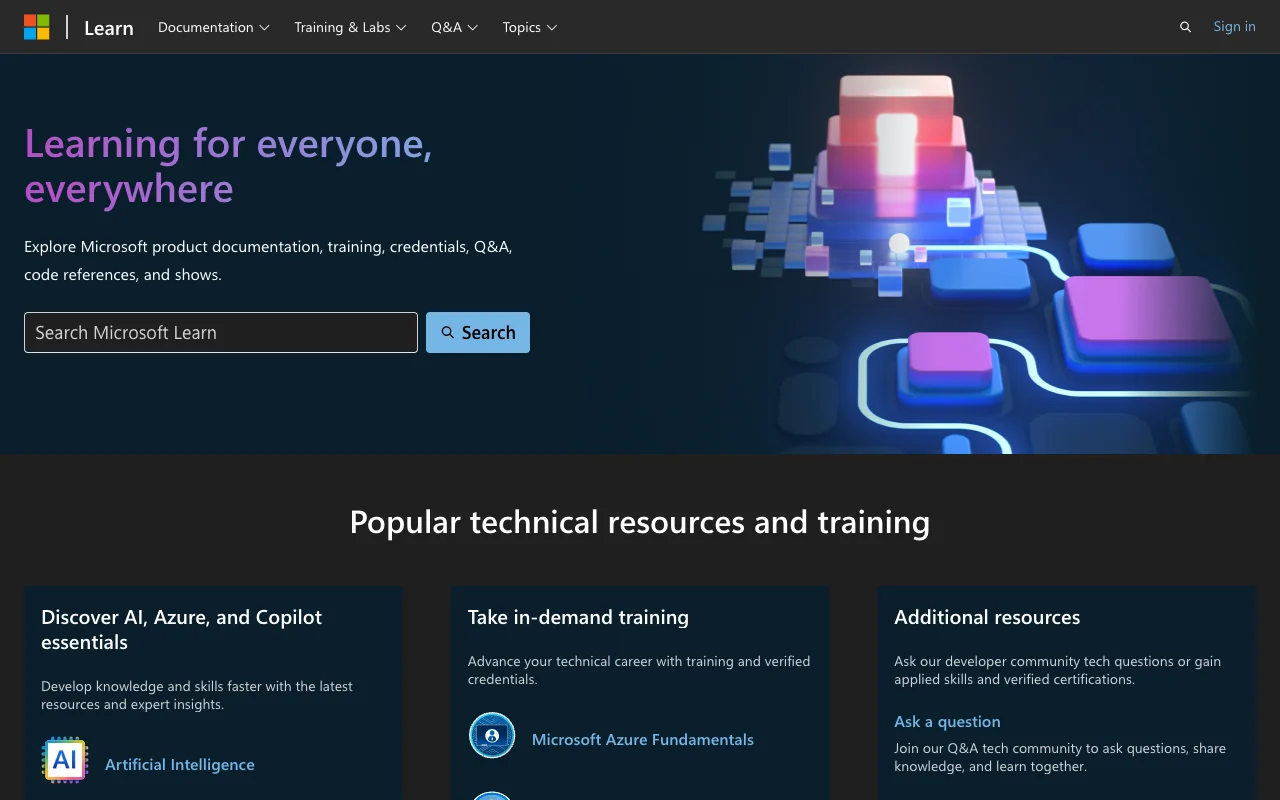Open the Topics dropdown menu

tap(530, 27)
